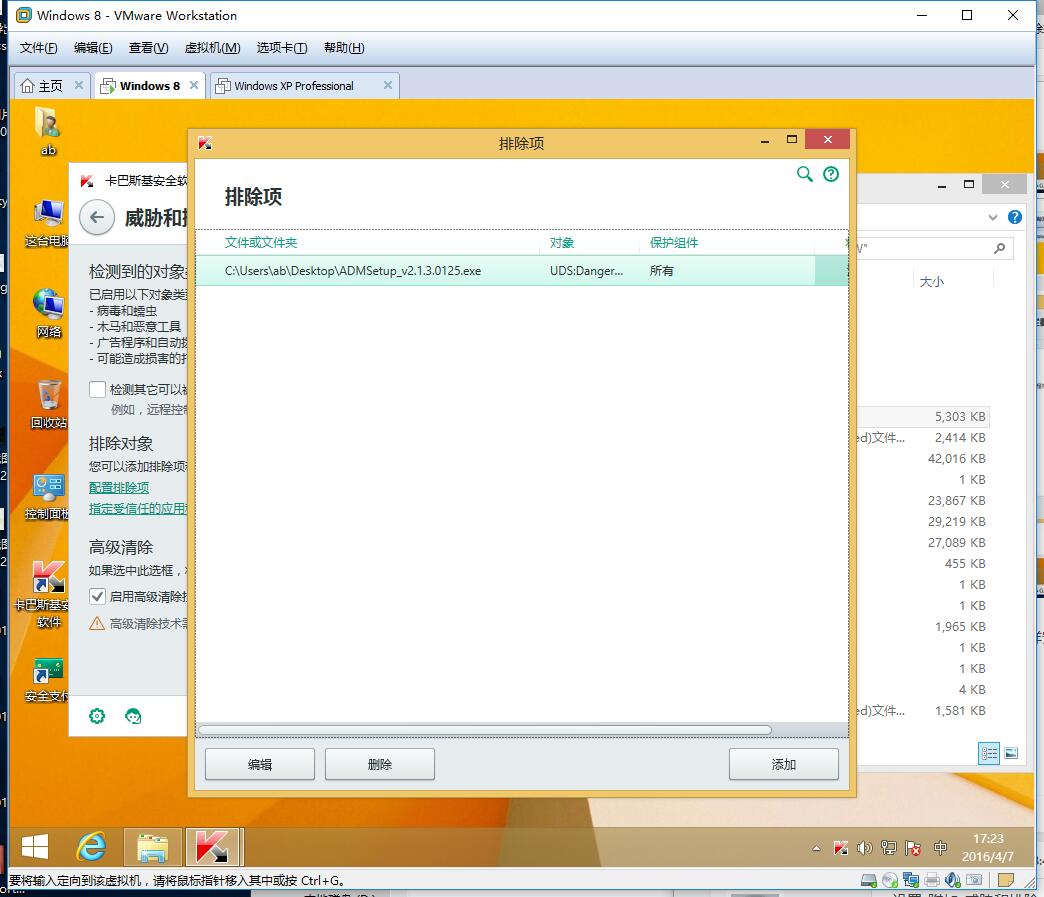
Task: Open the VMware message log note icon
Action: 1005,880
